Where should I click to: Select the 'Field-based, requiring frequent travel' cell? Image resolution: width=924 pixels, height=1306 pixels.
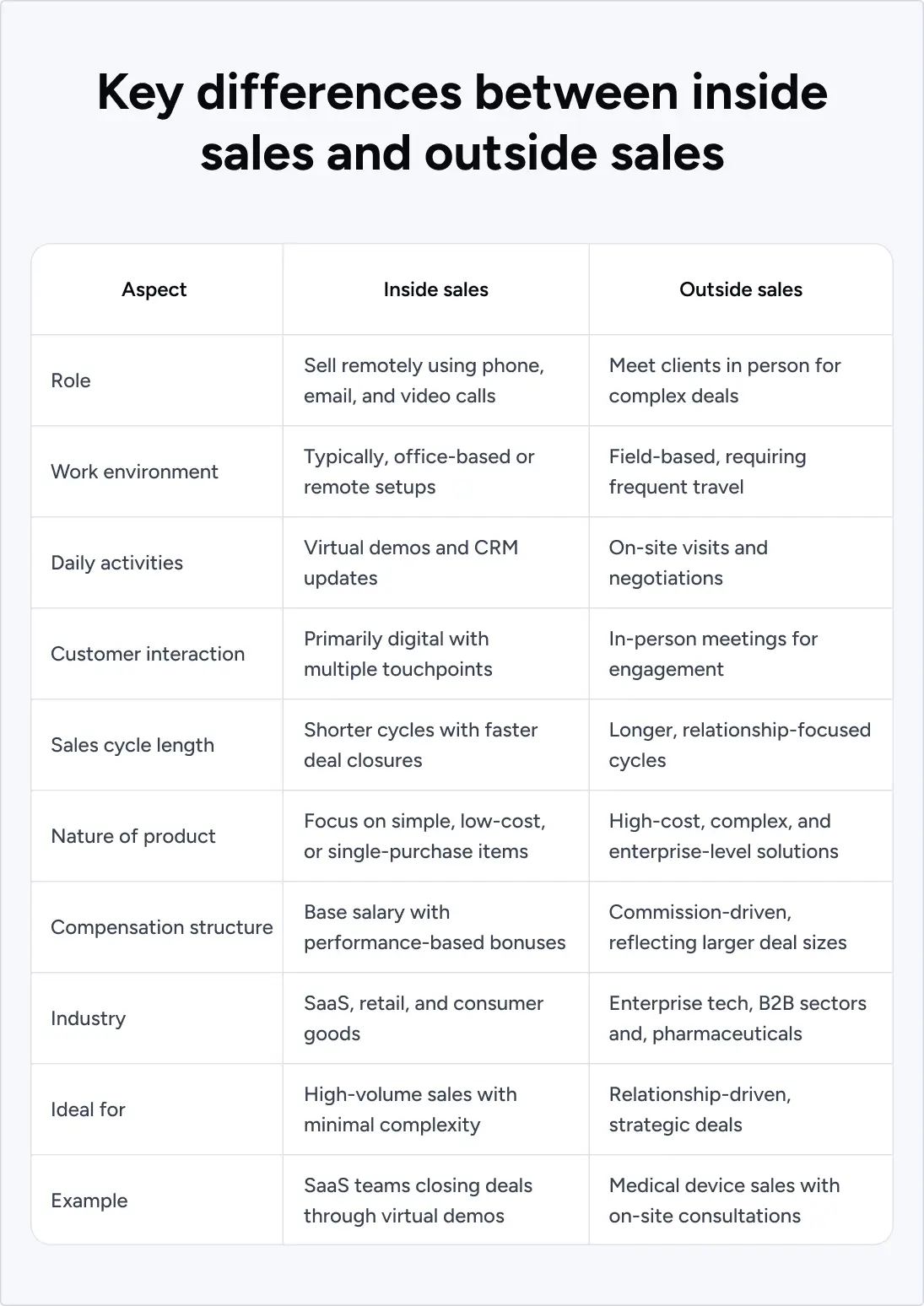coord(707,472)
